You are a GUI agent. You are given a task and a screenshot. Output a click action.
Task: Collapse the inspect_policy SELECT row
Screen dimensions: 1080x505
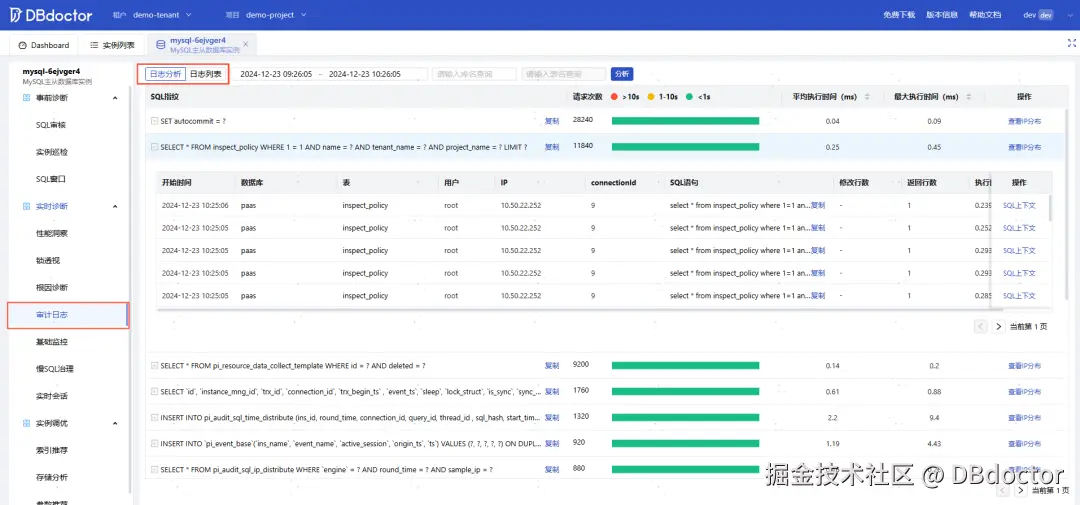coord(154,147)
